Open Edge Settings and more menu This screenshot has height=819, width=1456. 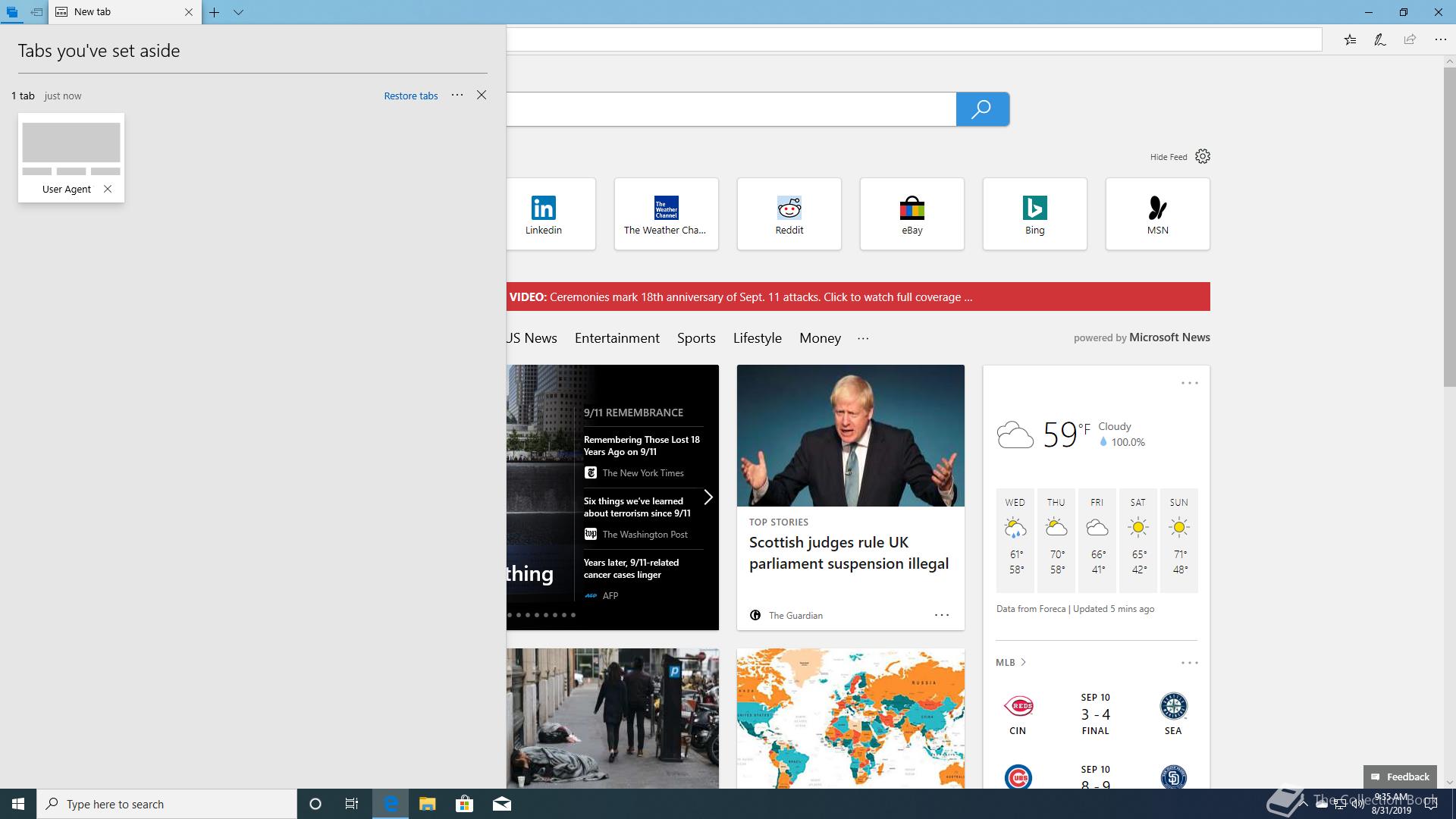pyautogui.click(x=1440, y=39)
